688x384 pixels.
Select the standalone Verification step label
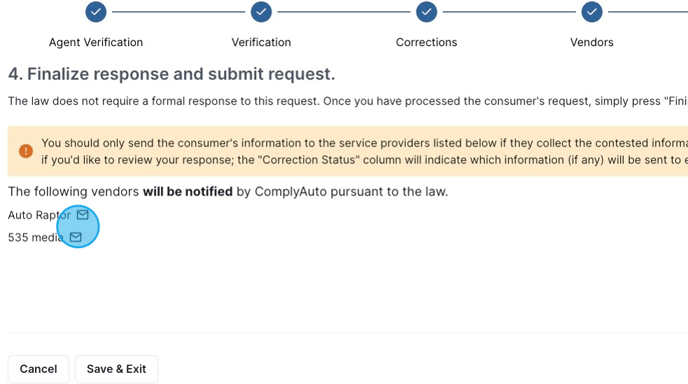261,42
